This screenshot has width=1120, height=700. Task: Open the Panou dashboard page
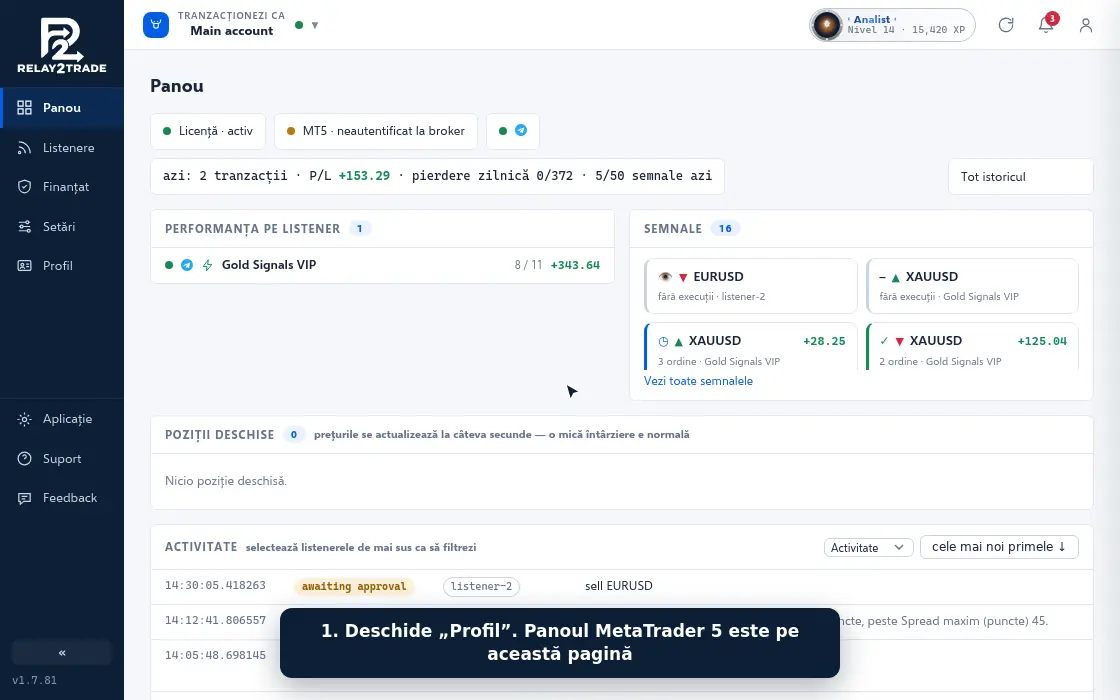pos(61,108)
